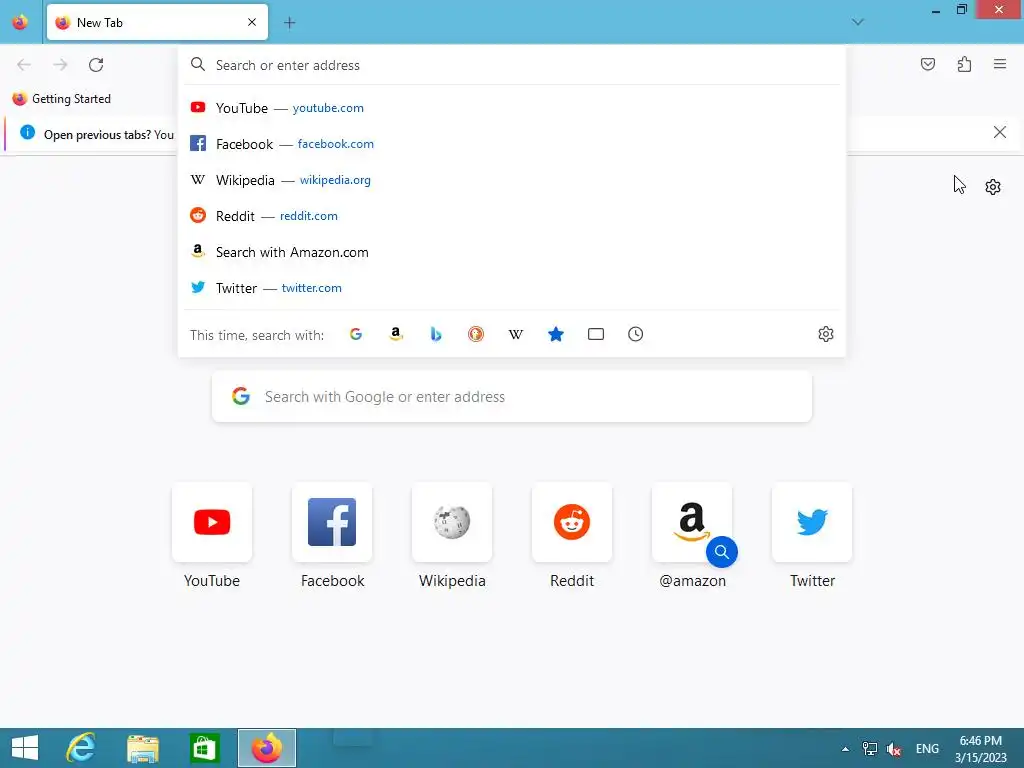Open the clock showing 6:46 PM
Viewport: 1024px width, 768px height.
coord(980,748)
